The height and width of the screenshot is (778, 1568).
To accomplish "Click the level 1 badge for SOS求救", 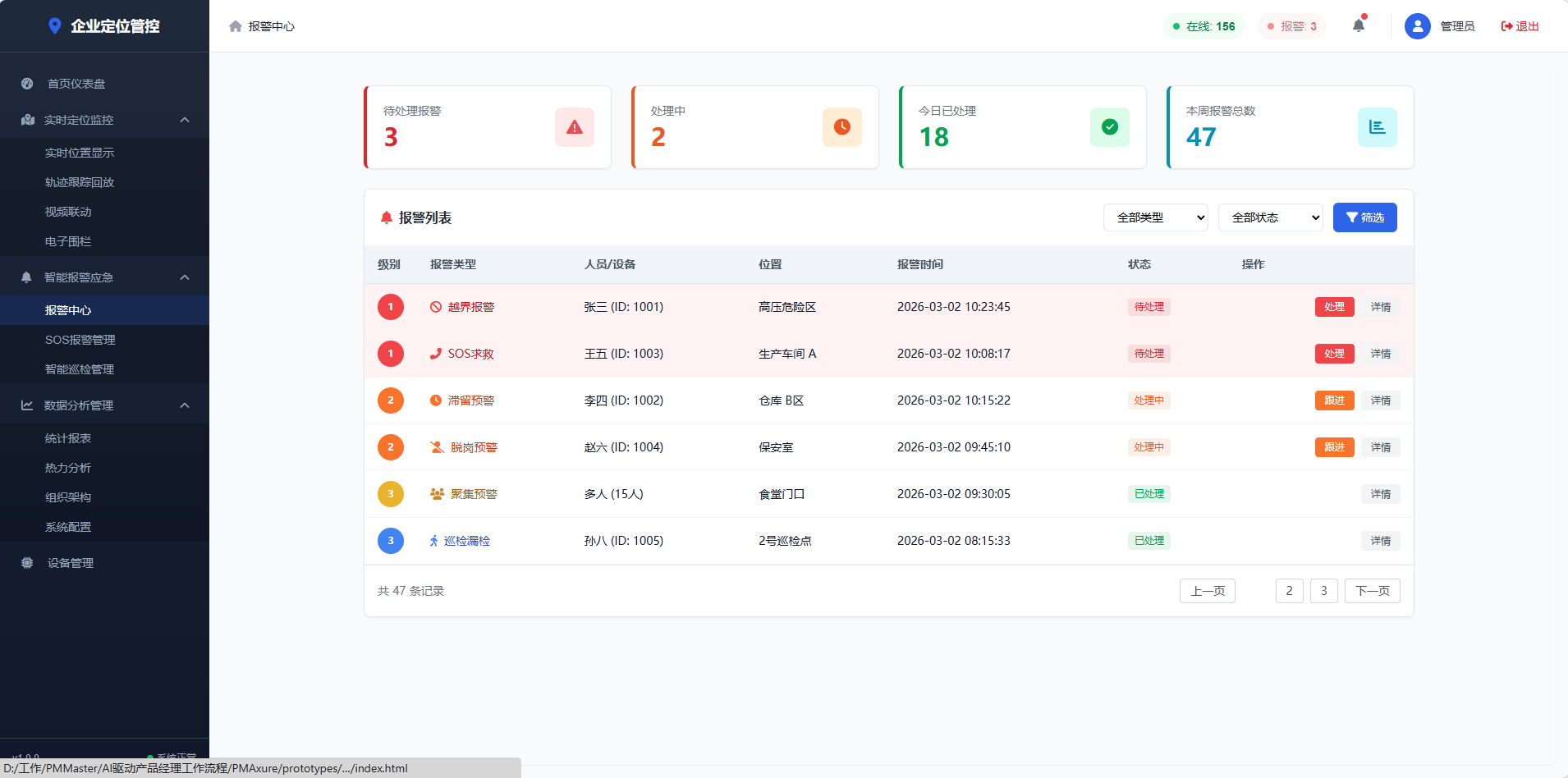I will point(391,354).
